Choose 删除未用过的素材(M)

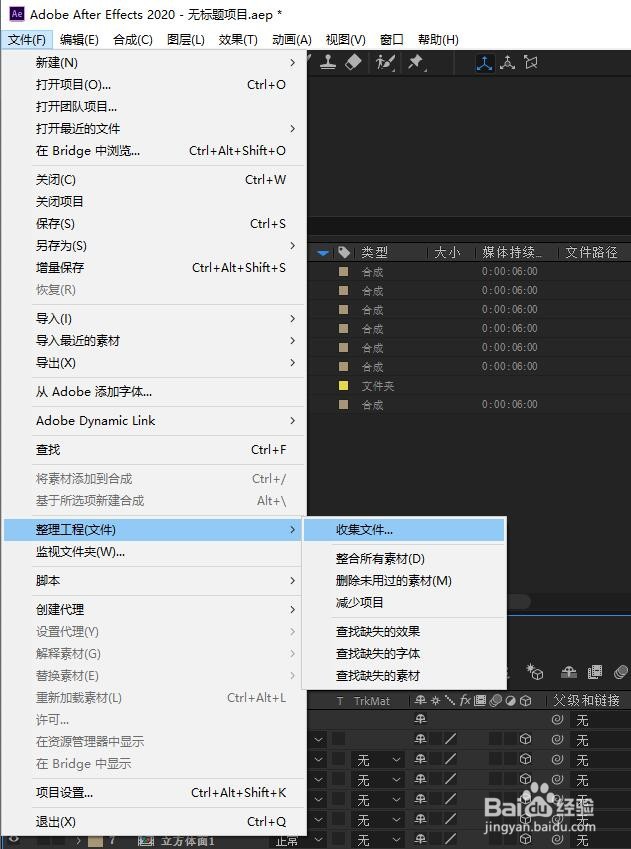[x=404, y=581]
